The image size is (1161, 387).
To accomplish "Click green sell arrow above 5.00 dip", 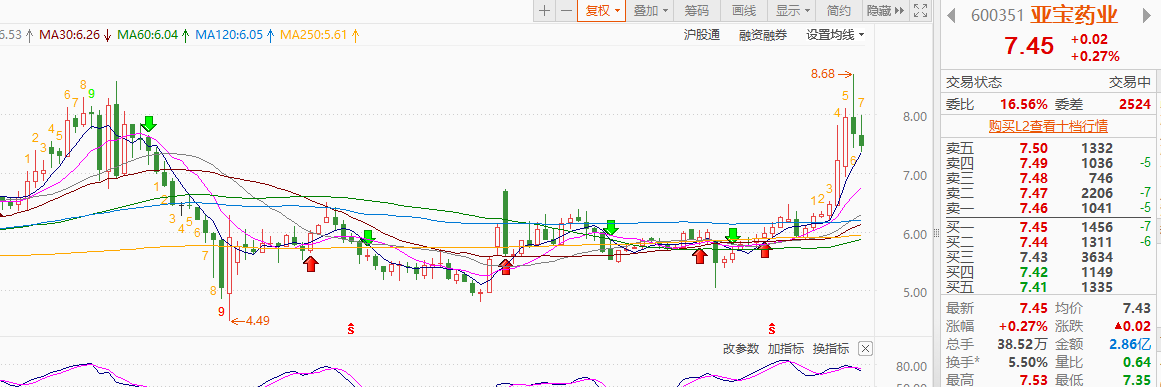I will click(x=732, y=236).
